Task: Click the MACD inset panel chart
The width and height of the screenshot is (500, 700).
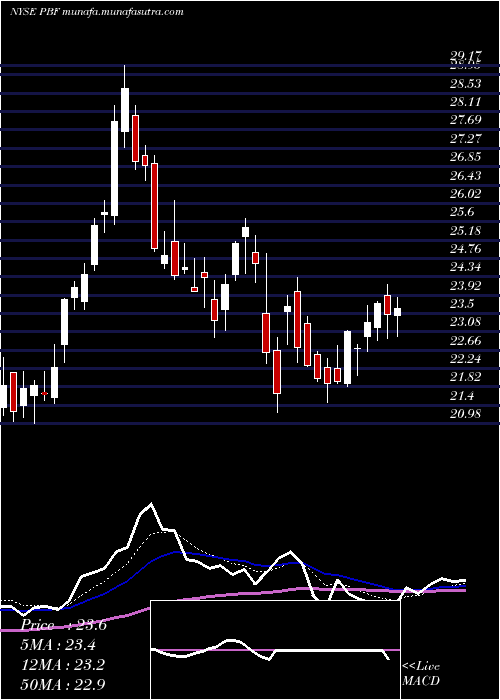Action: [275, 650]
